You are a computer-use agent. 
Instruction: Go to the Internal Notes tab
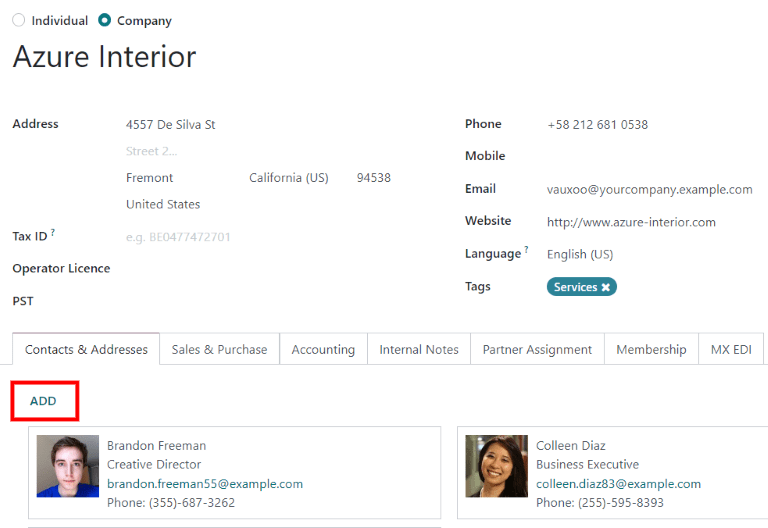419,350
